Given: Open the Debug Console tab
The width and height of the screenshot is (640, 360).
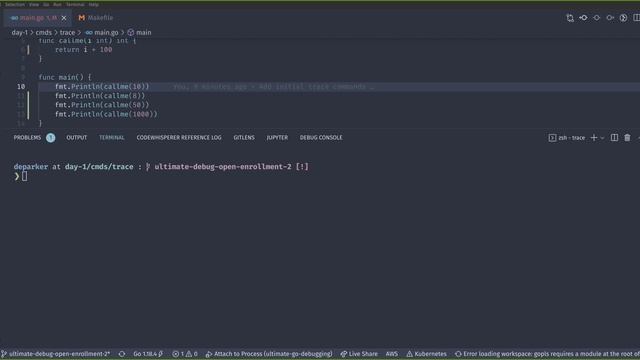Looking at the screenshot, I should click(x=321, y=138).
